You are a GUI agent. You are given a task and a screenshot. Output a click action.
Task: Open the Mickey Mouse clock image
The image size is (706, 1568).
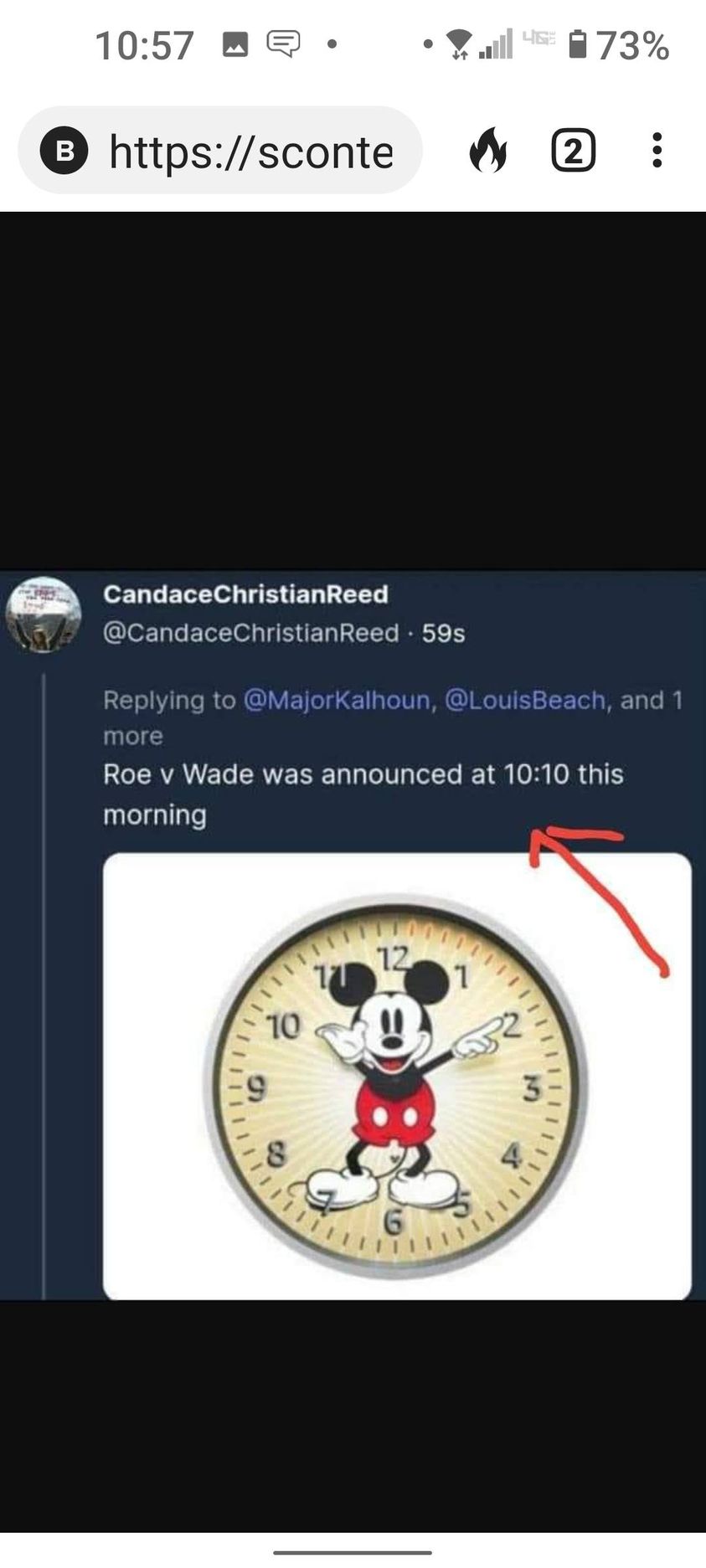coord(397,1076)
